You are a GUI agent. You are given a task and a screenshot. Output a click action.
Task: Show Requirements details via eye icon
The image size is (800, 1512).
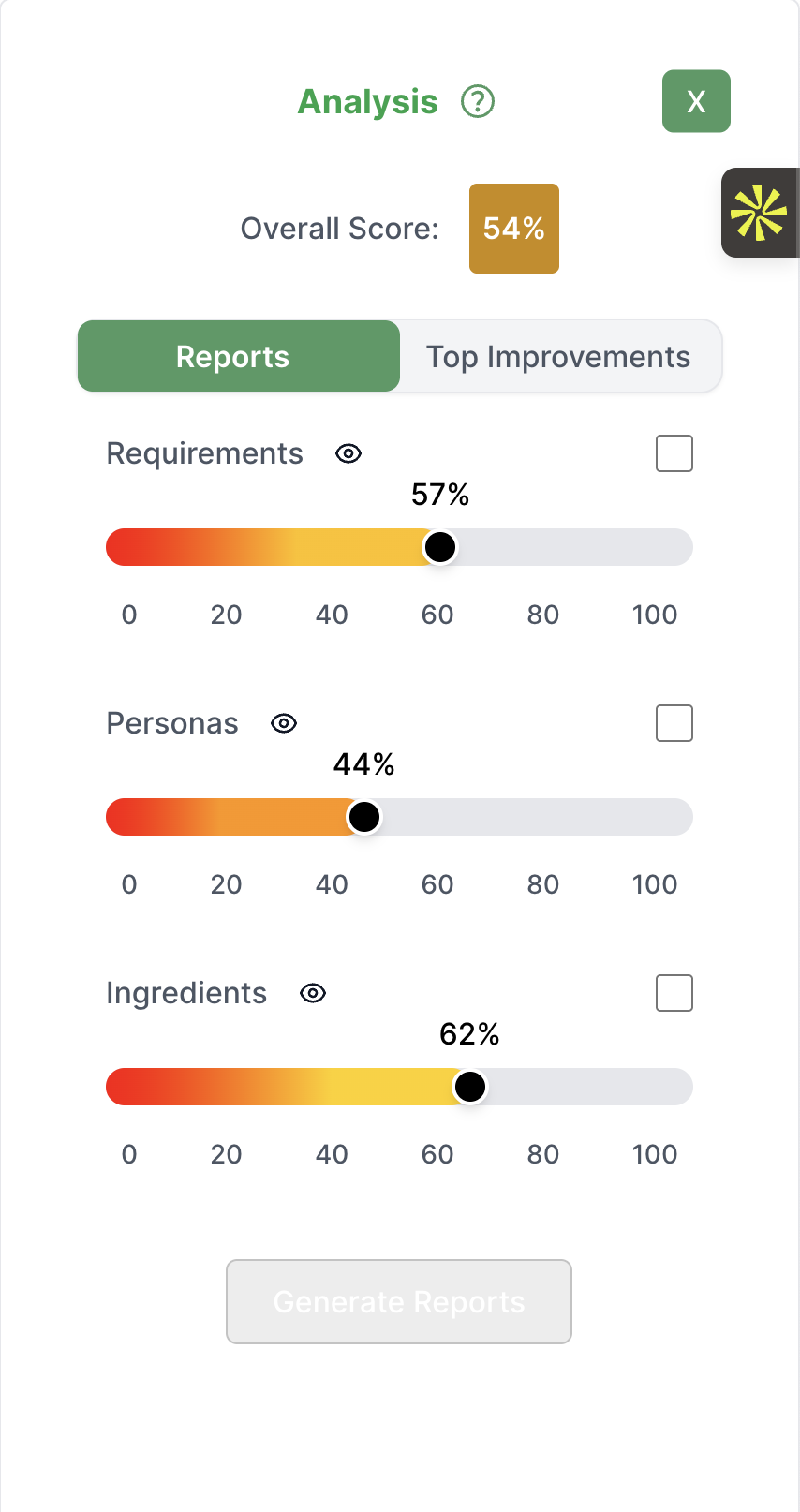pos(348,453)
